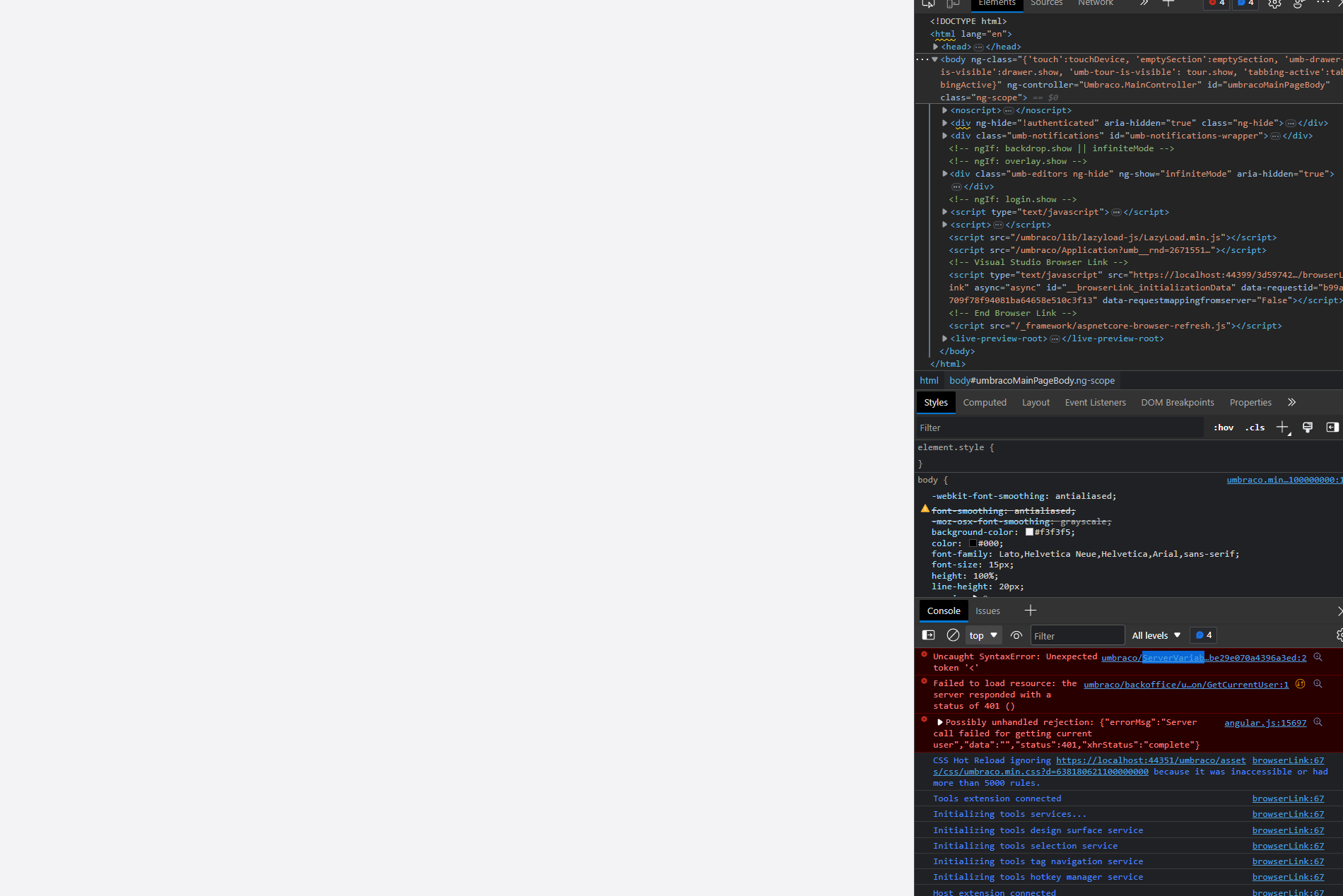This screenshot has width=1343, height=896.
Task: Switch to the Issues drawer tab
Action: pyautogui.click(x=987, y=611)
